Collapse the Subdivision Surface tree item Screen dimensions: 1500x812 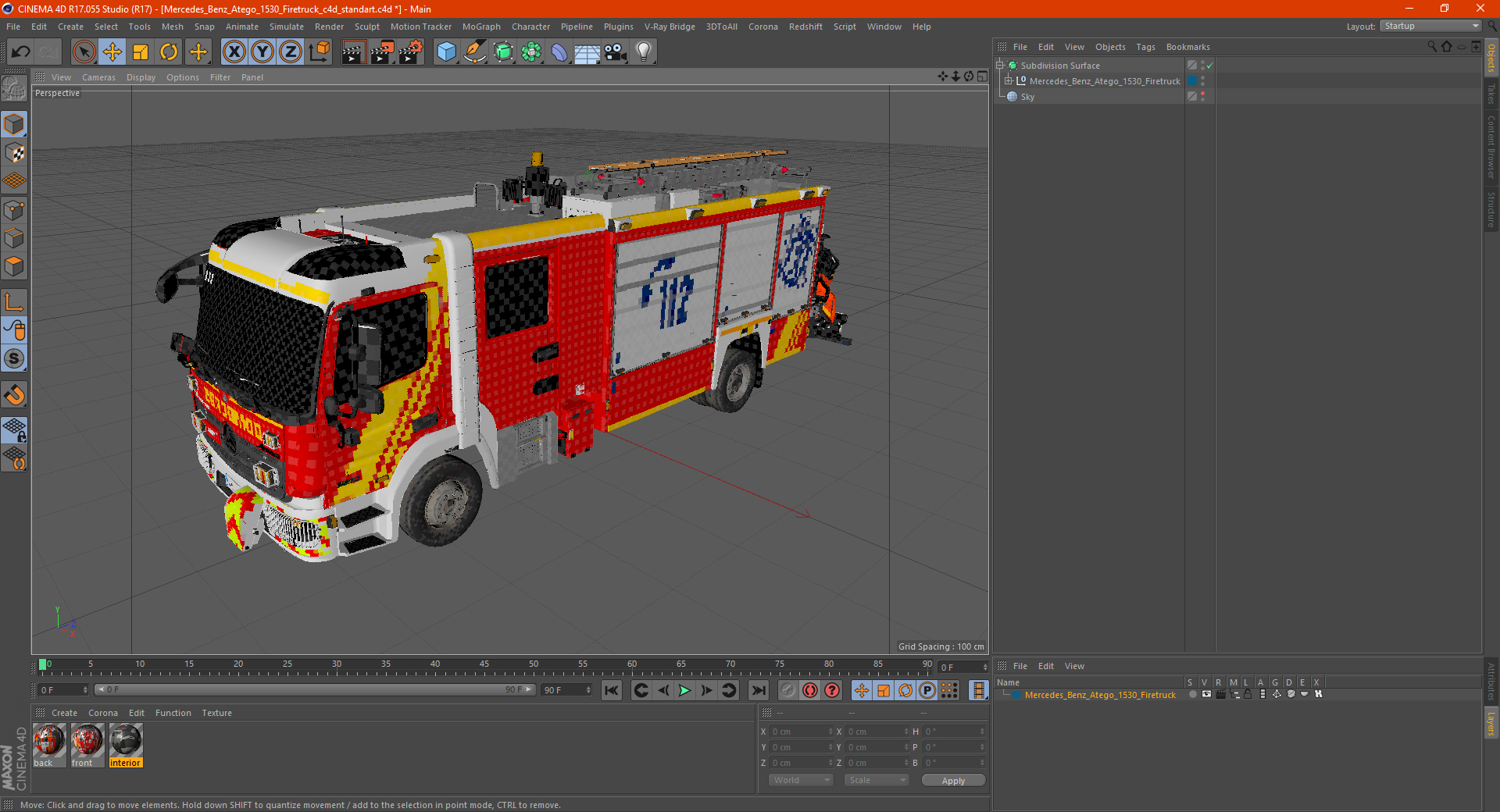tap(1000, 66)
